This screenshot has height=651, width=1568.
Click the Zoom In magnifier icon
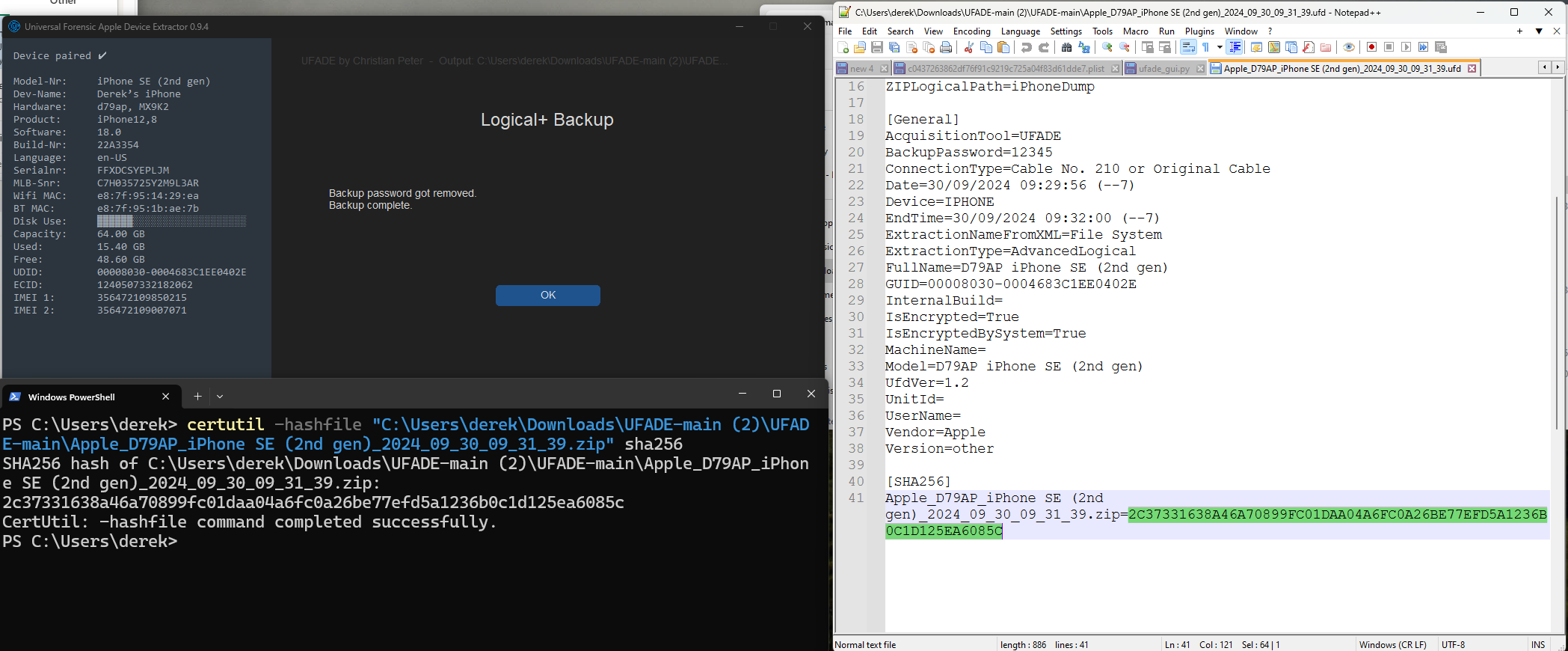1107,47
